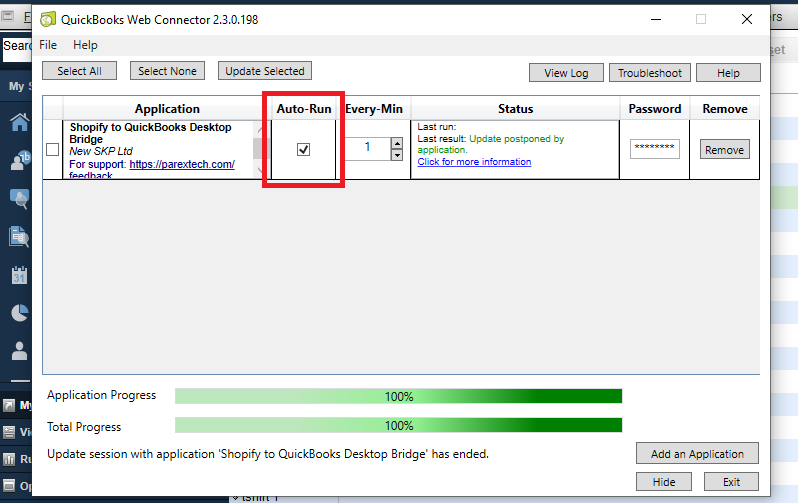Click the Select All button
Screen dimensions: 798x503
point(79,71)
